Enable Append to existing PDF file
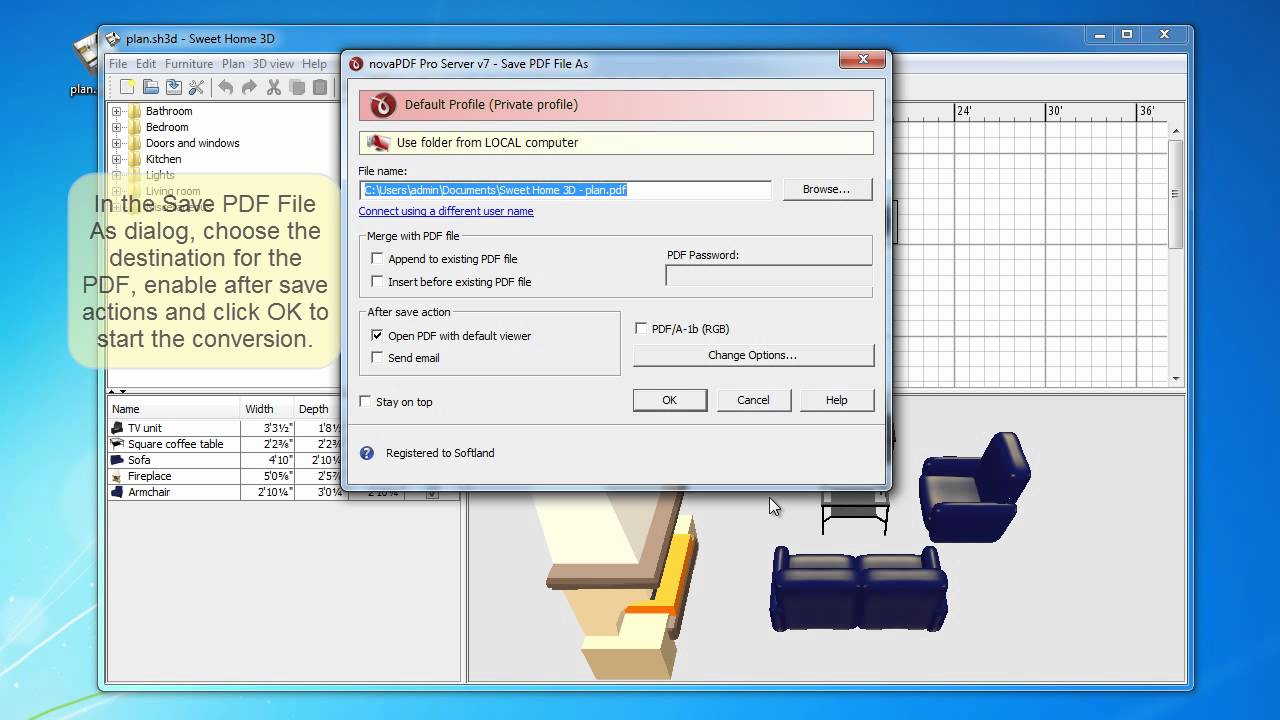 pos(377,259)
